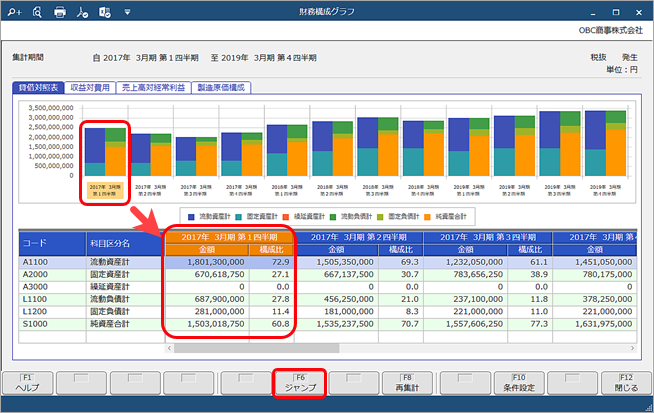Click the 2017年 3月期 第3四半期 chart column
The image size is (654, 413).
click(x=196, y=156)
